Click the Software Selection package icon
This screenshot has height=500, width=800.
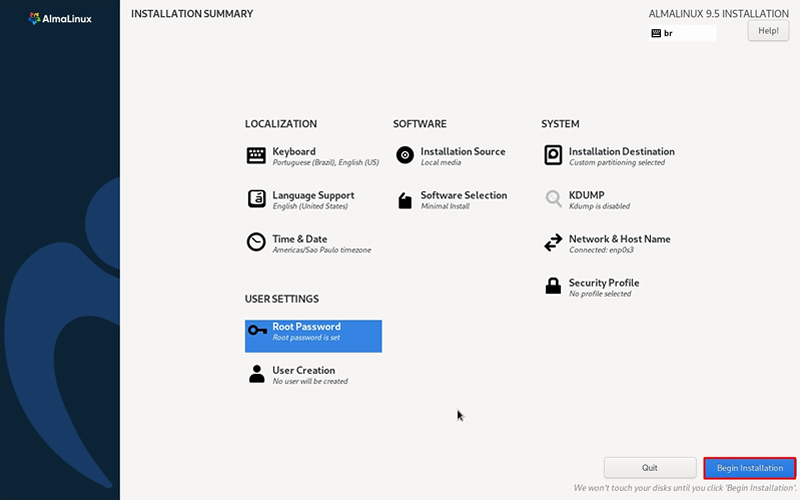pyautogui.click(x=405, y=201)
